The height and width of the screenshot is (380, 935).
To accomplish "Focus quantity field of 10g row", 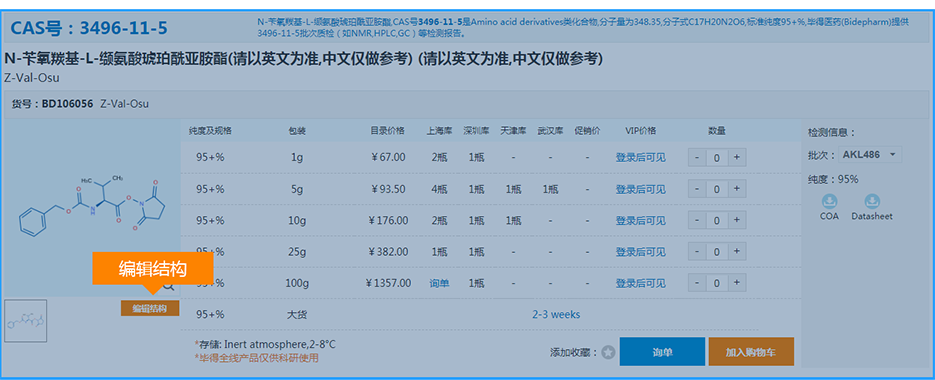I will coord(717,220).
